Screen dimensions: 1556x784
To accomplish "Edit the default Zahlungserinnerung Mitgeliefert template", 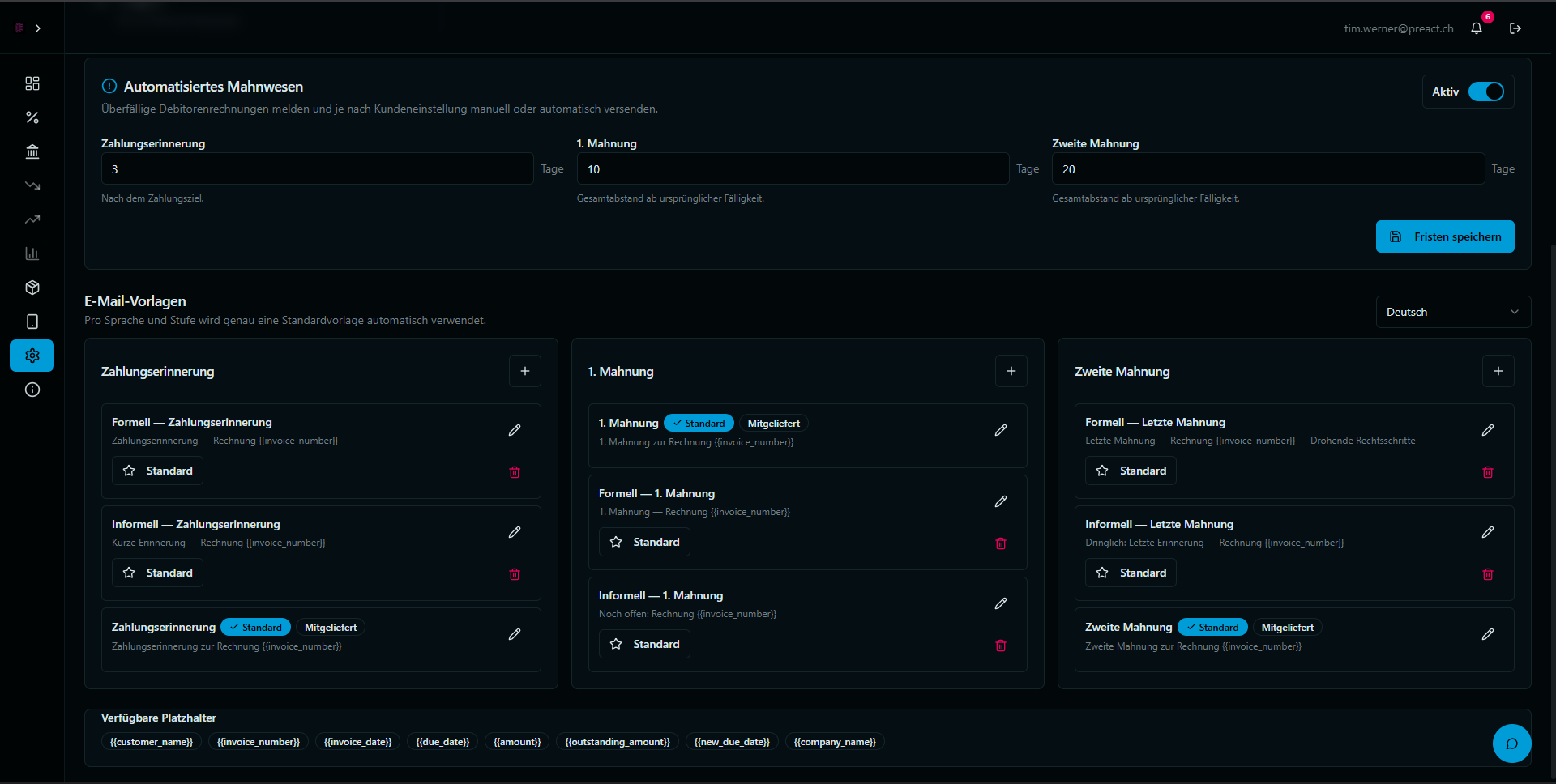I will [x=515, y=634].
